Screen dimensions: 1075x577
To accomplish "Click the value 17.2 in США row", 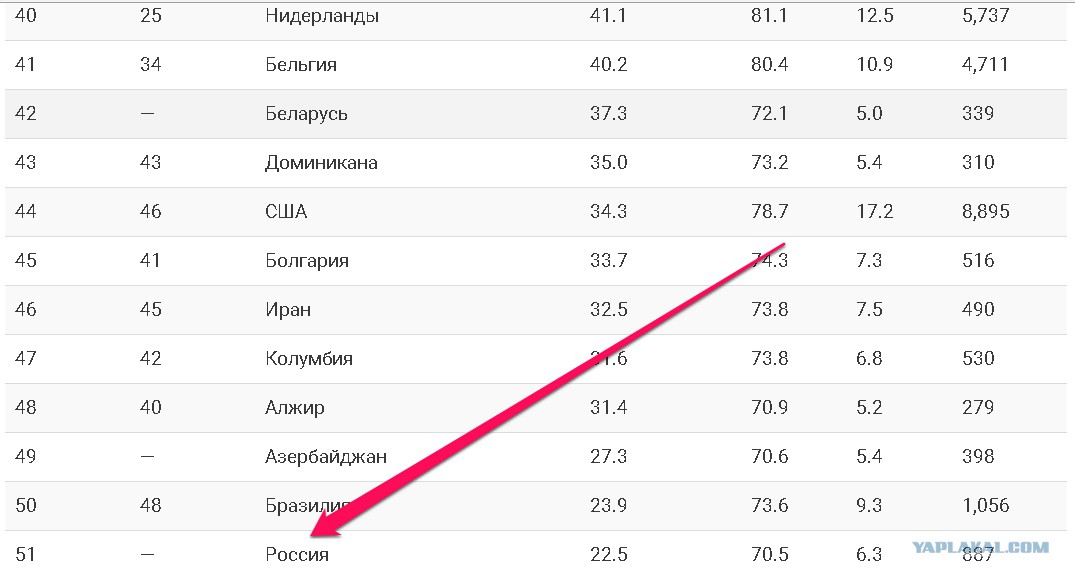I will 875,211.
